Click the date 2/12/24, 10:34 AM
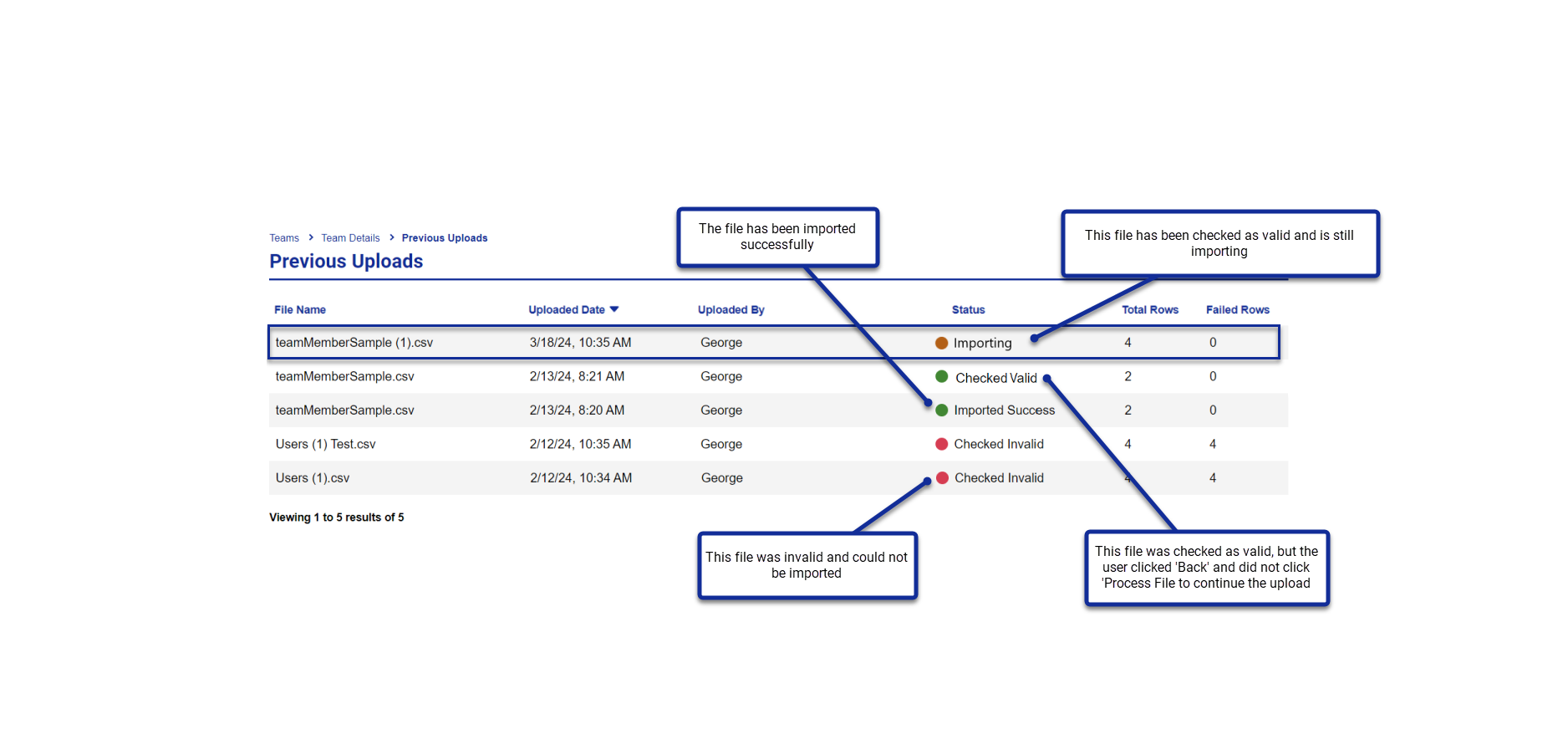 pyautogui.click(x=581, y=478)
